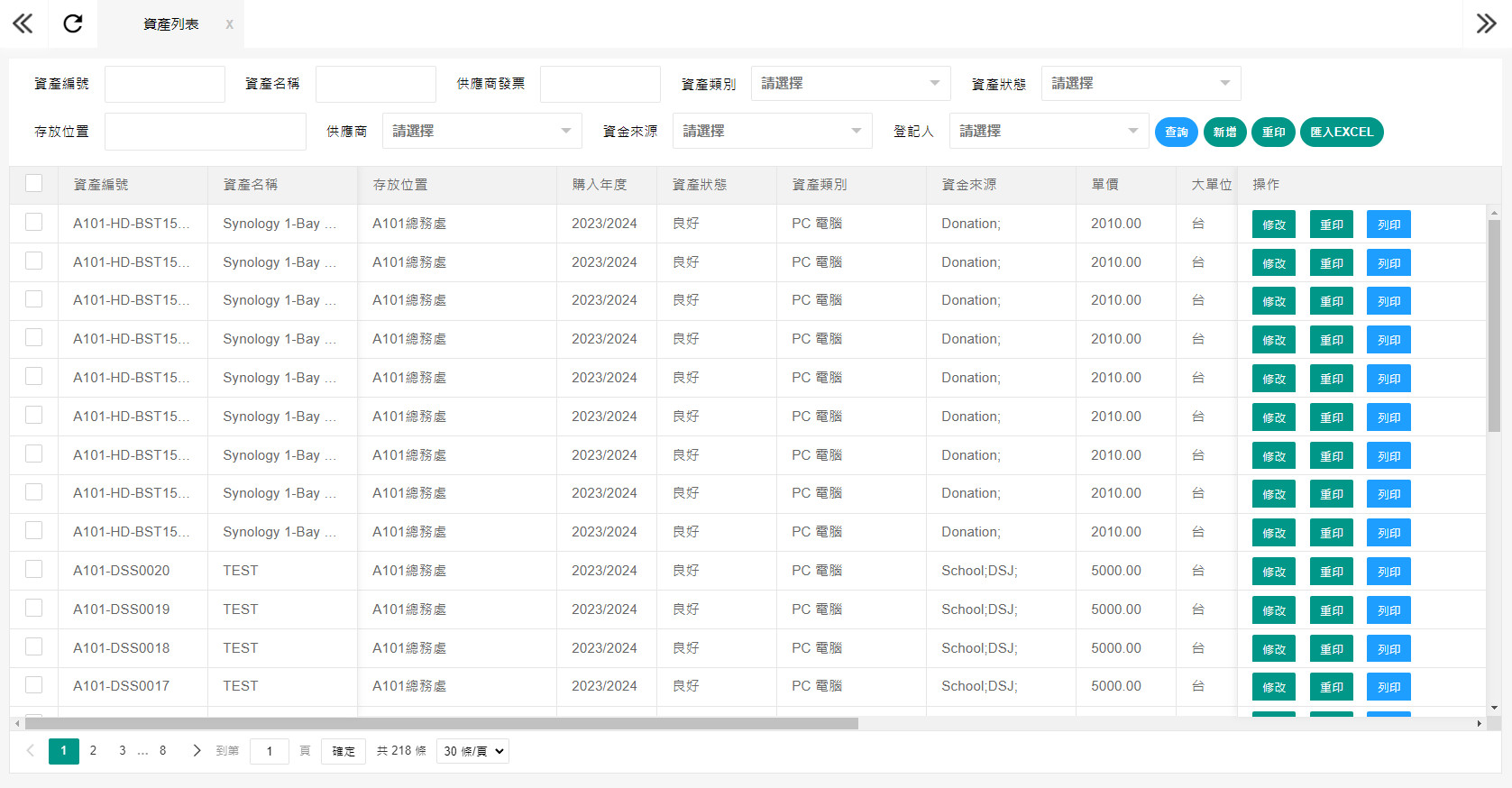Click the double right arrow tab scroll icon
Screen dimensions: 1512x788
[1486, 23]
